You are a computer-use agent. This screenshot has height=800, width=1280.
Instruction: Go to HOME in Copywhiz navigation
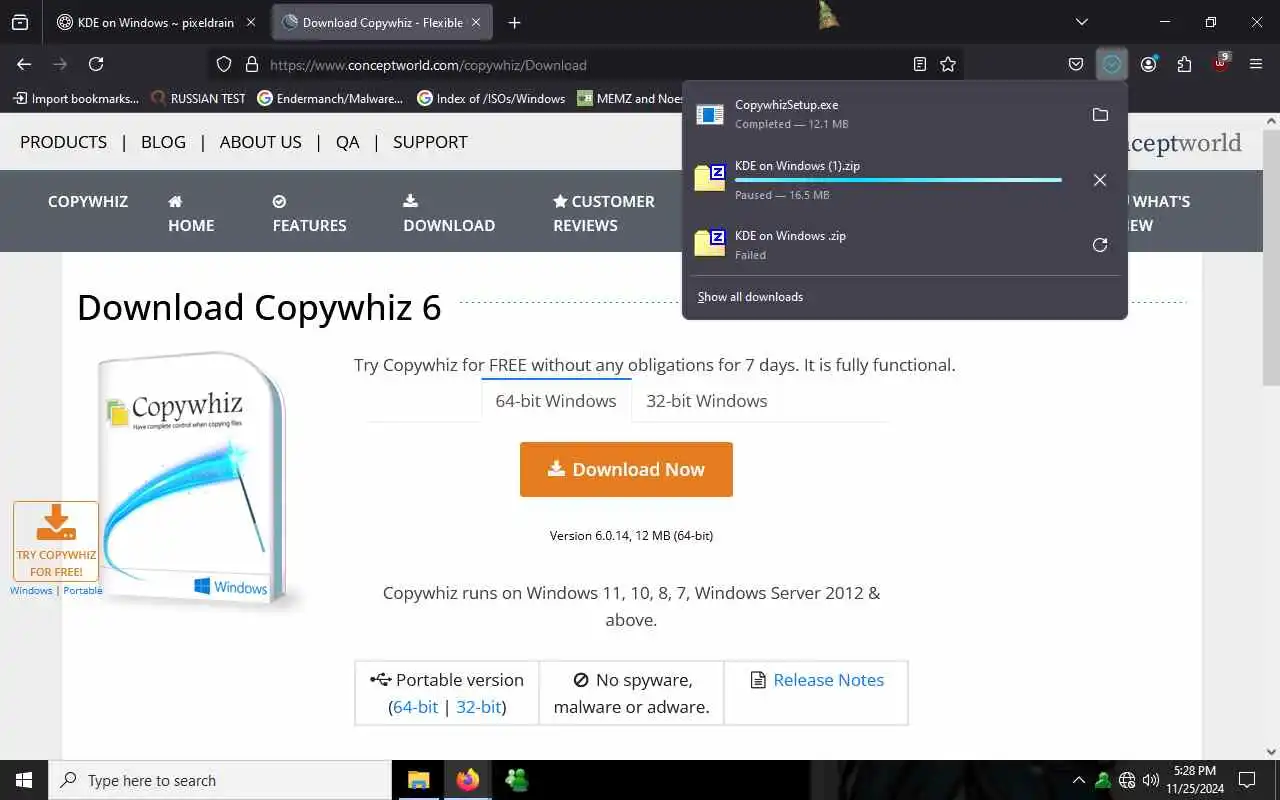(191, 213)
